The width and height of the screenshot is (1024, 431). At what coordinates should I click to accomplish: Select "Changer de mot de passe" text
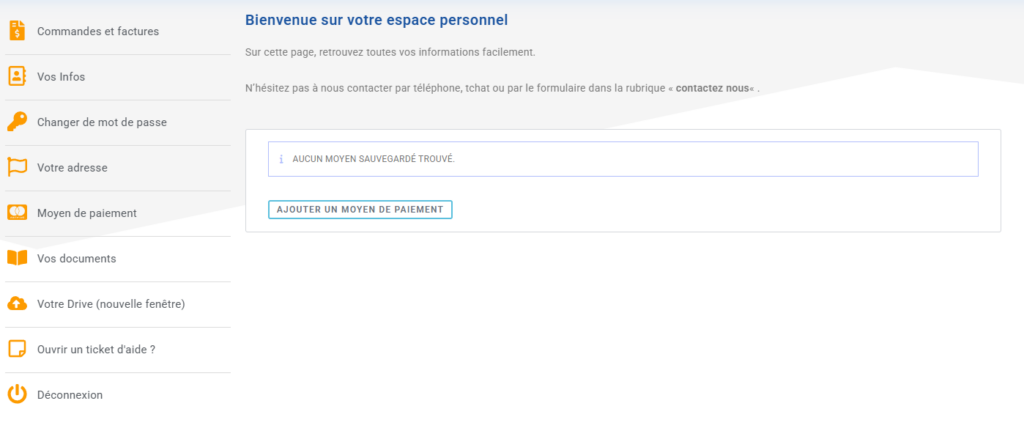pos(102,122)
